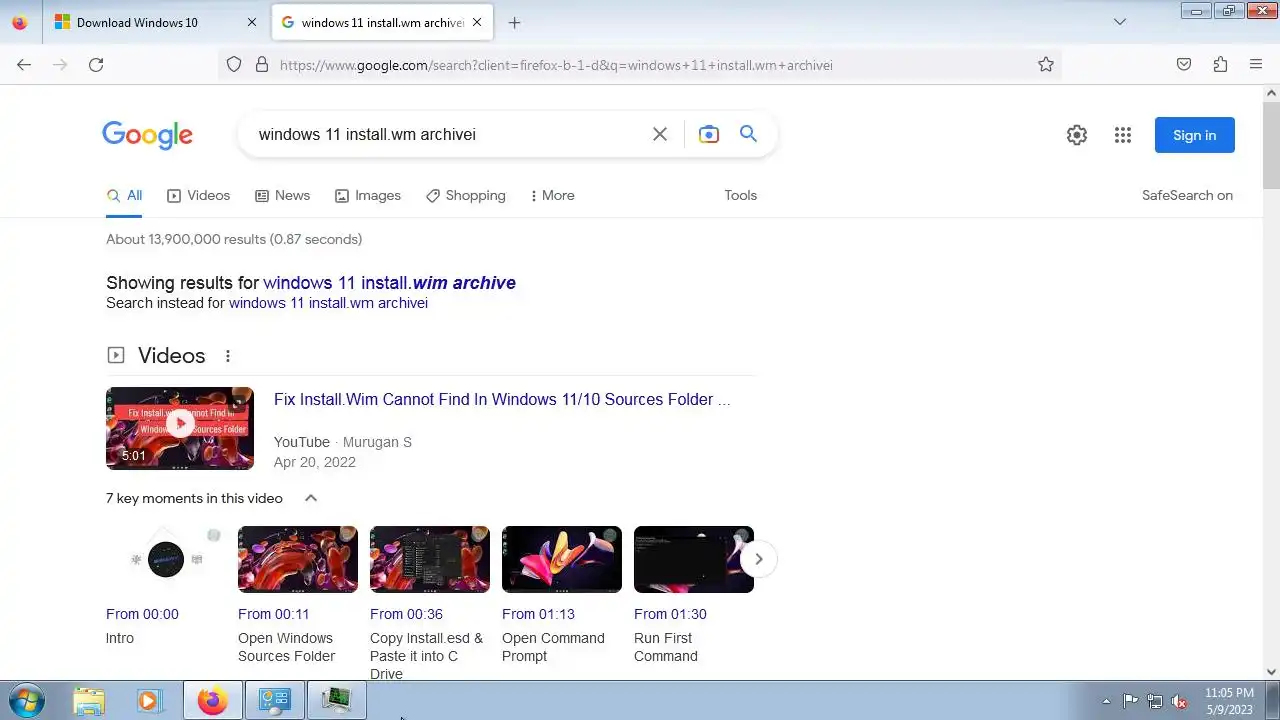This screenshot has height=720, width=1280.
Task: Open key moment thumbnail From 01:13
Action: 562,559
